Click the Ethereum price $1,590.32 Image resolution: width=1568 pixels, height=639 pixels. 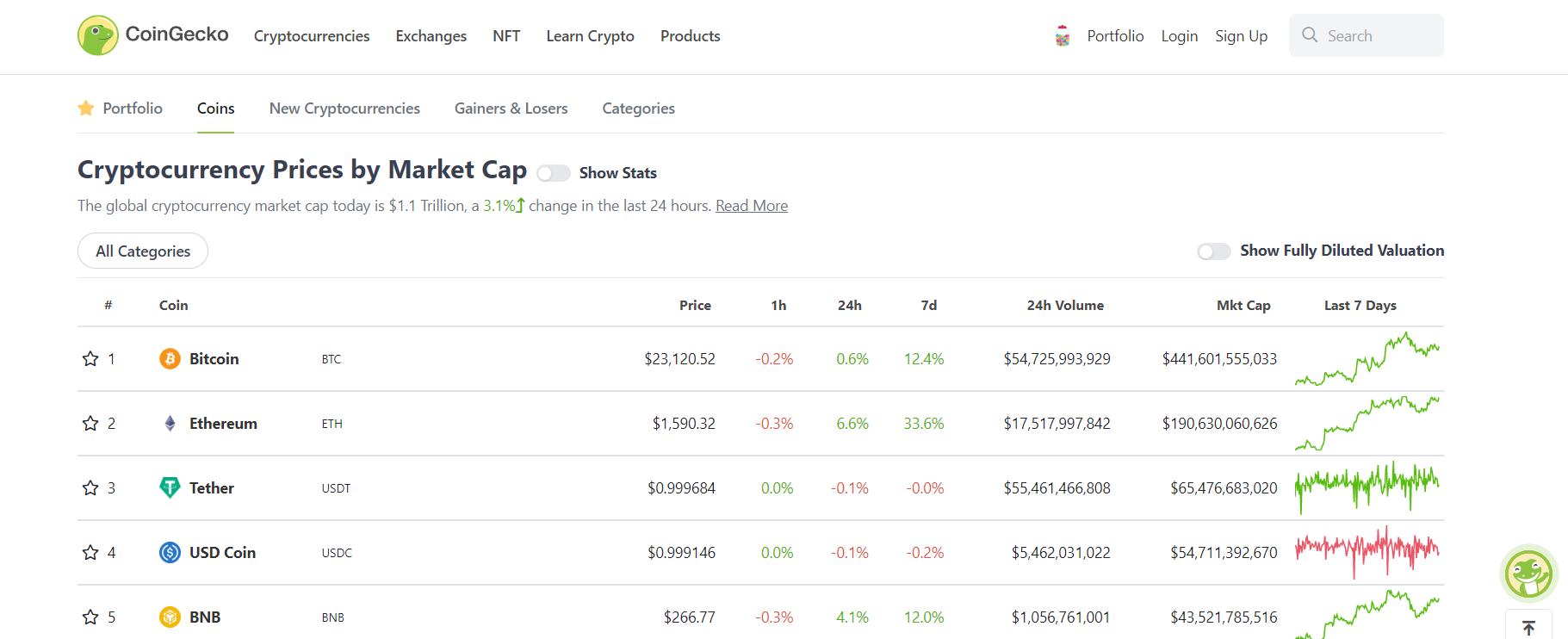(684, 424)
